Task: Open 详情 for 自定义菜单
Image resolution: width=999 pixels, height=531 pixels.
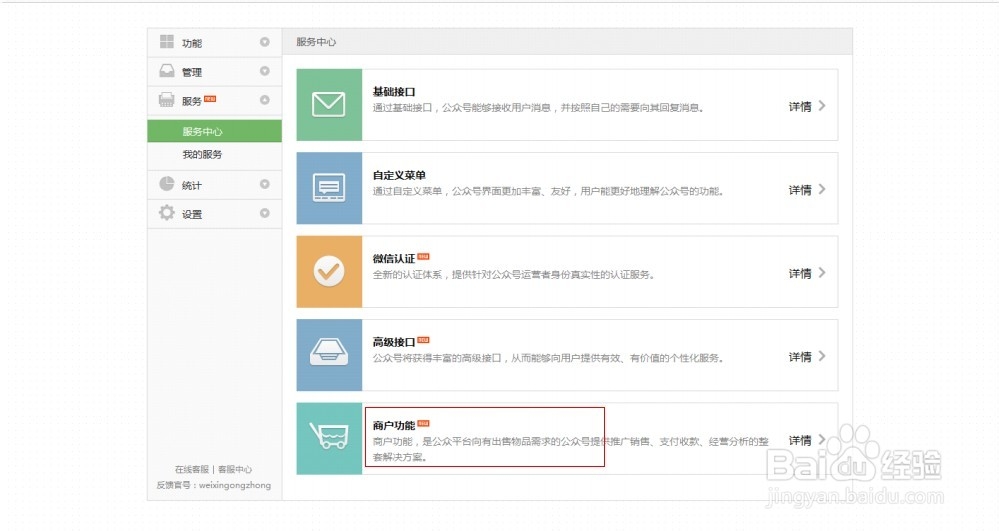Action: [800, 190]
